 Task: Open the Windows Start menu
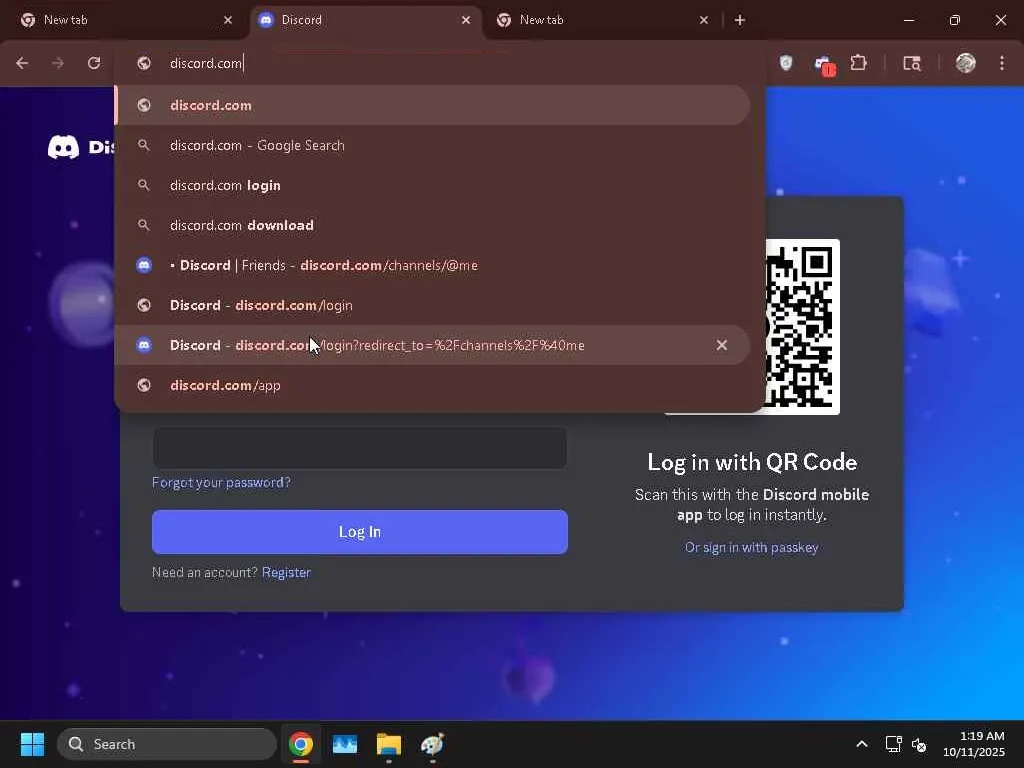click(x=32, y=744)
